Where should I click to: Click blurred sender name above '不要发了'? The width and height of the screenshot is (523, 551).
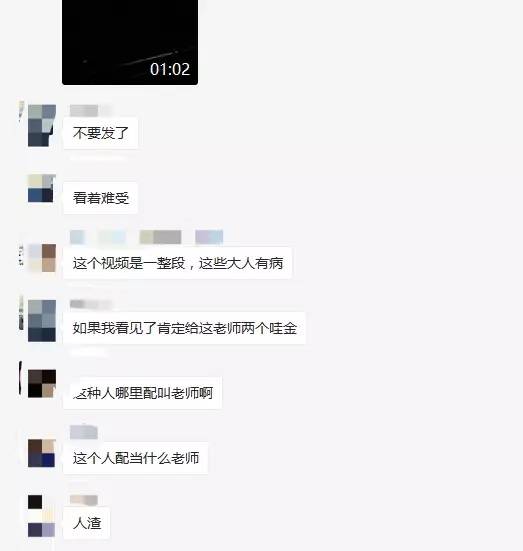point(91,110)
